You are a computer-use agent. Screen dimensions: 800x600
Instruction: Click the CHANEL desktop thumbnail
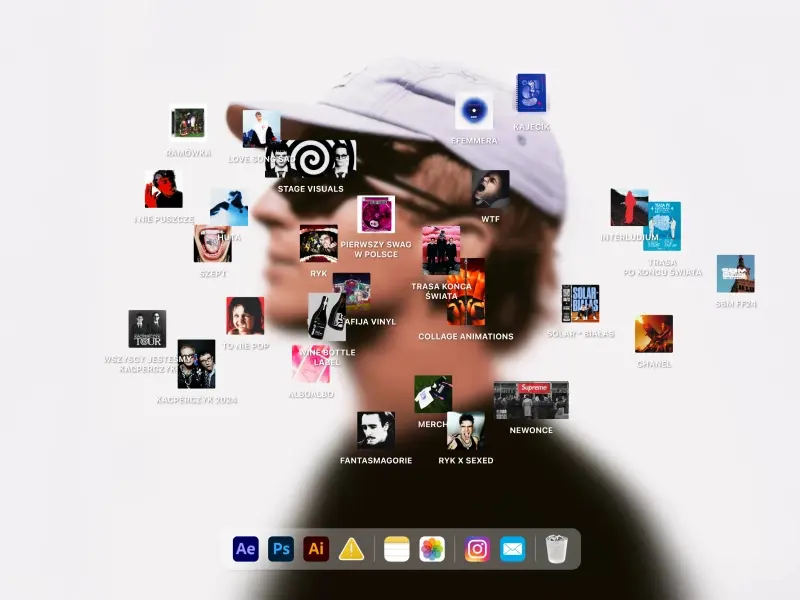(654, 334)
